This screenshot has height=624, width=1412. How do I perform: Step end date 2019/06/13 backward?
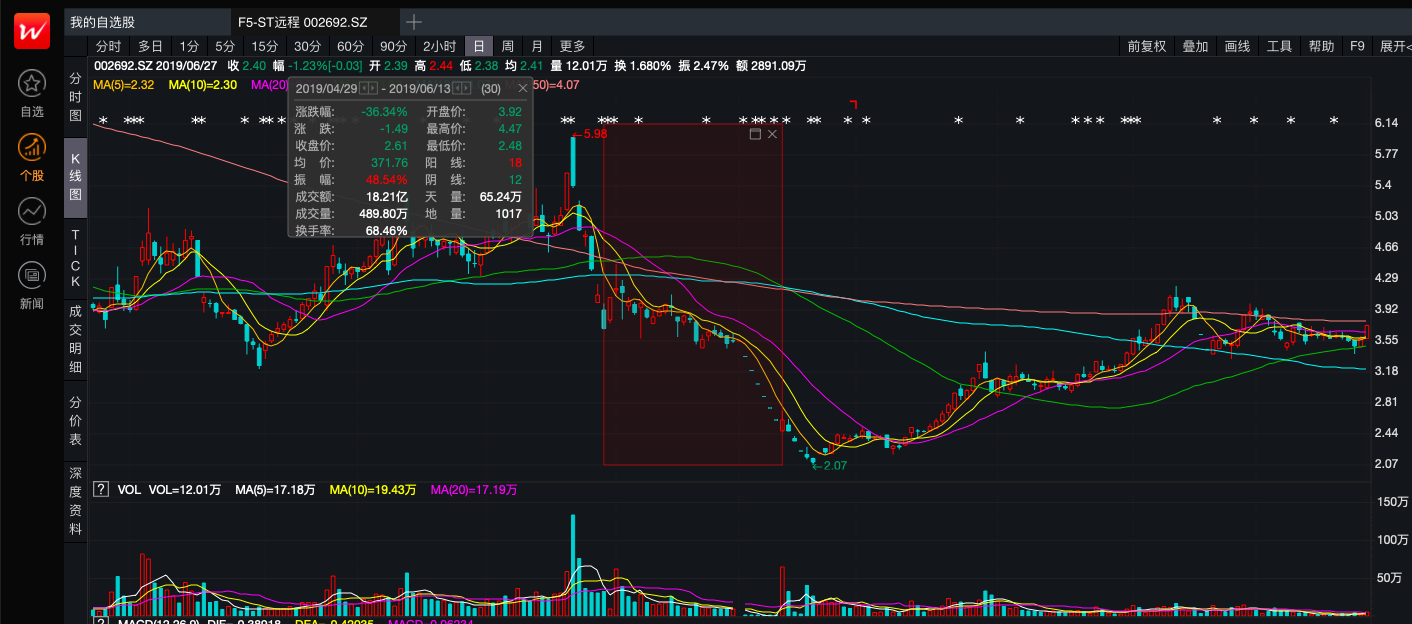[x=459, y=88]
